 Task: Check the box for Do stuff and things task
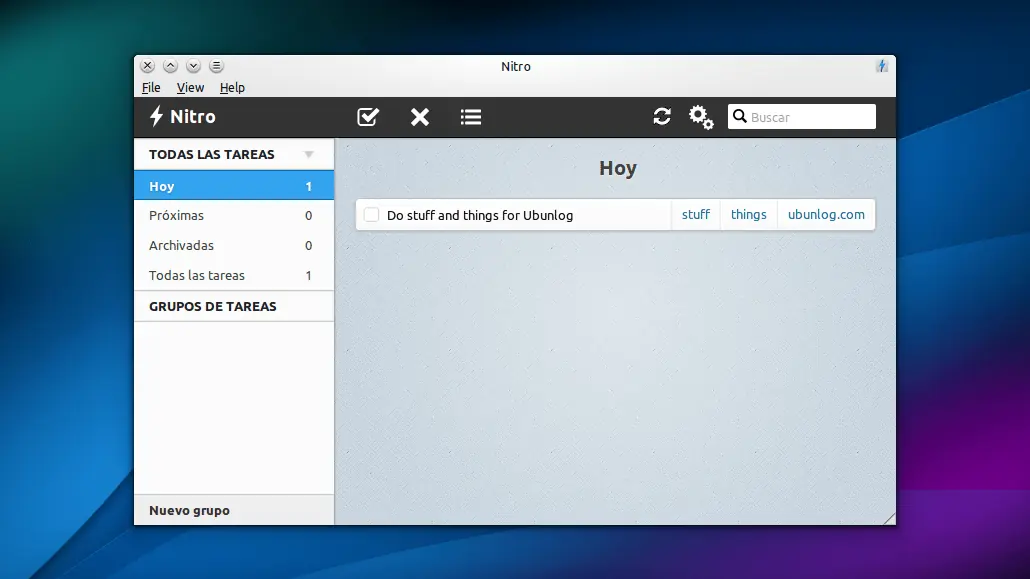[371, 215]
